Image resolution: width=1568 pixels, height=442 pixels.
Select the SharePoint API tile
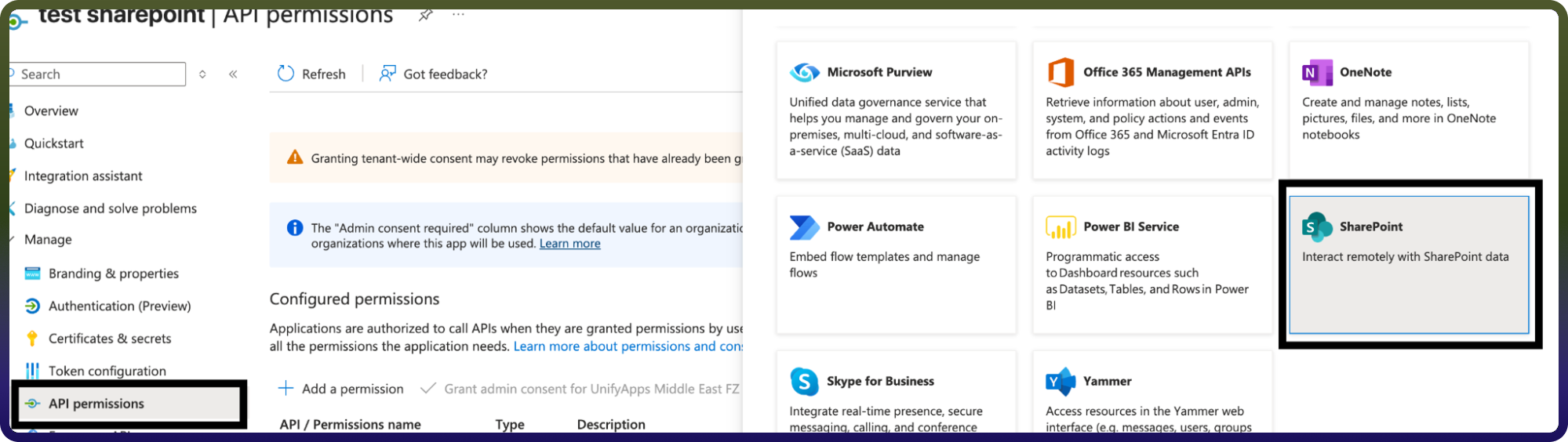1409,265
